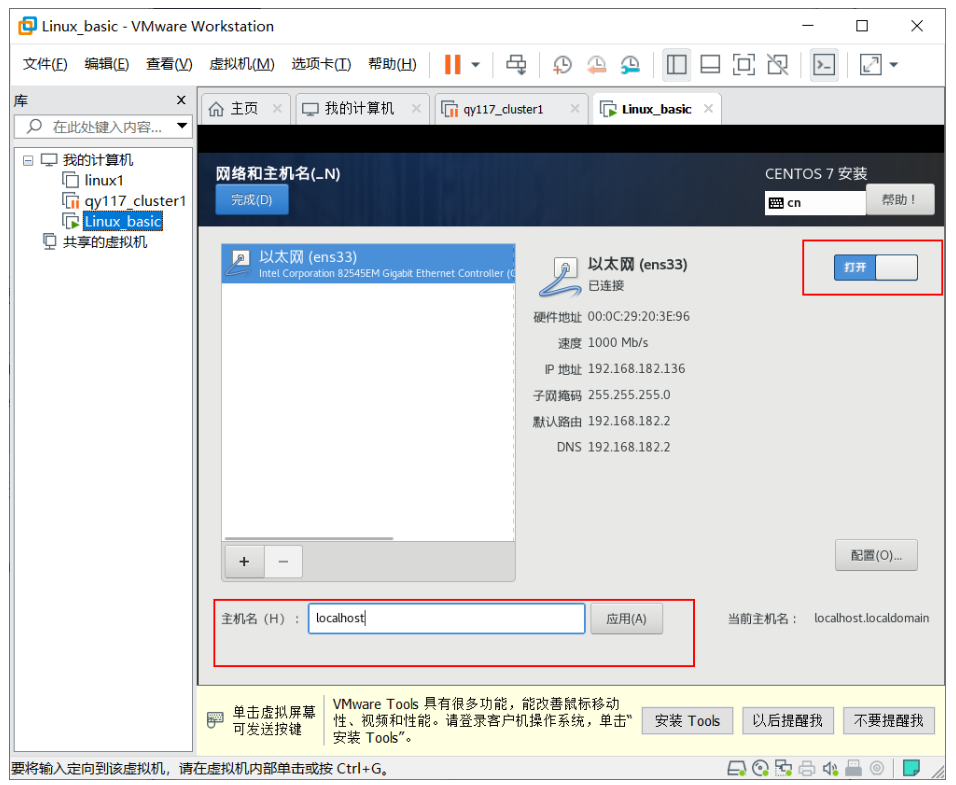Image resolution: width=956 pixels, height=785 pixels.
Task: Click the CD/DVD drive status icon
Action: pyautogui.click(x=760, y=768)
